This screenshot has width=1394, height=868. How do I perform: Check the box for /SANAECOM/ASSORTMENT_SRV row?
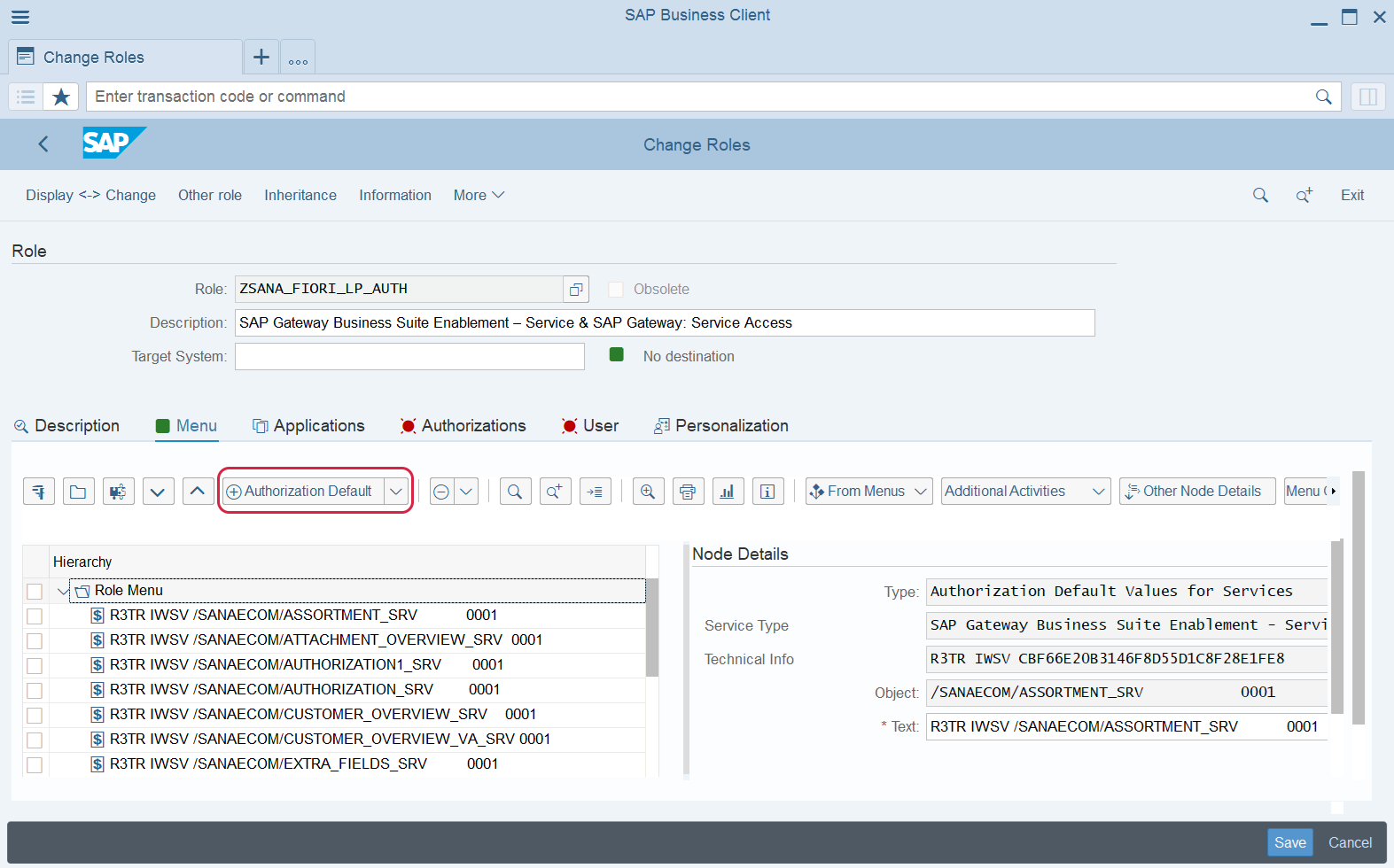(x=35, y=616)
